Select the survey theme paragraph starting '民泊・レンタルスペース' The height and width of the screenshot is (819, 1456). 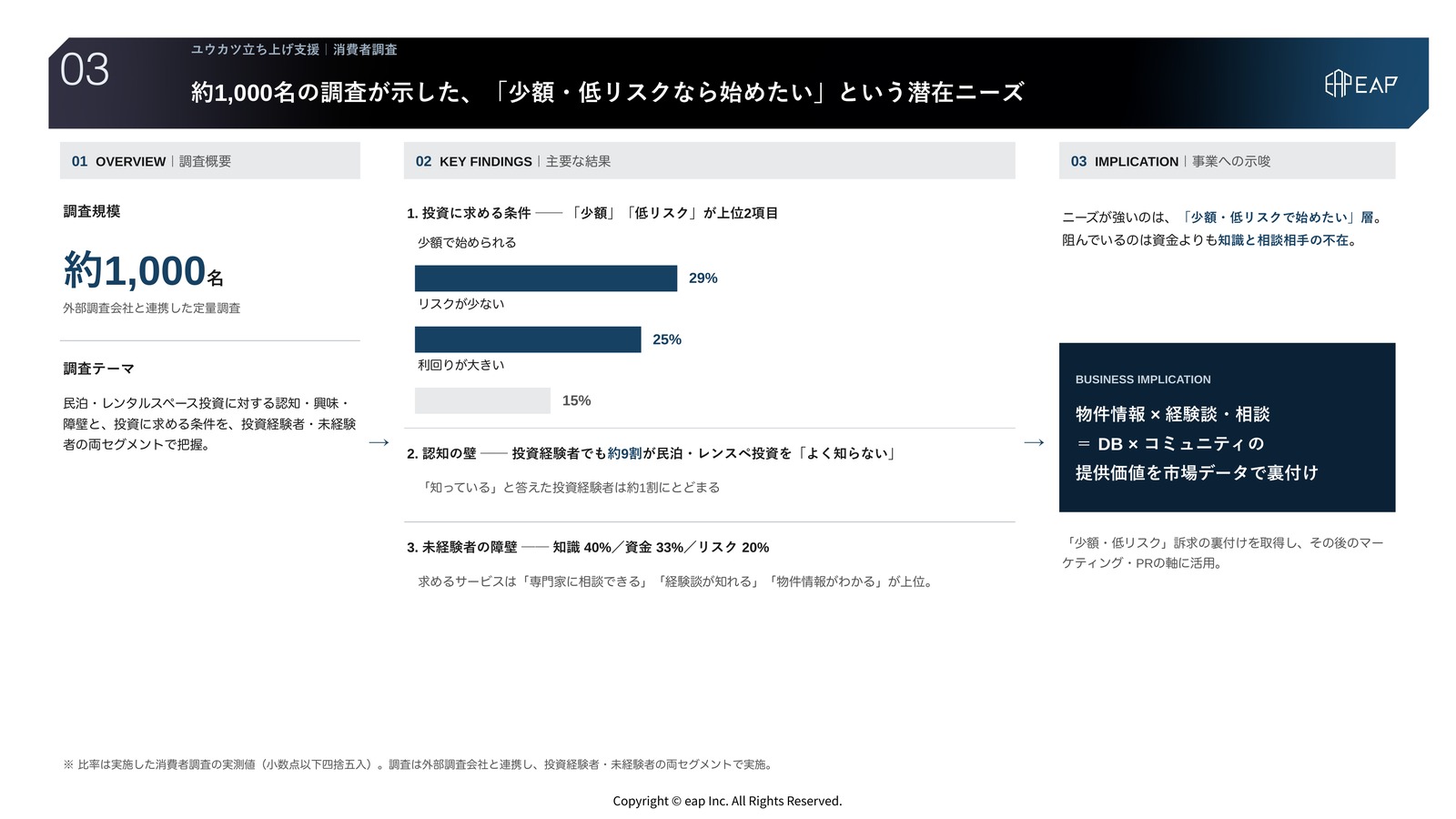click(x=209, y=424)
